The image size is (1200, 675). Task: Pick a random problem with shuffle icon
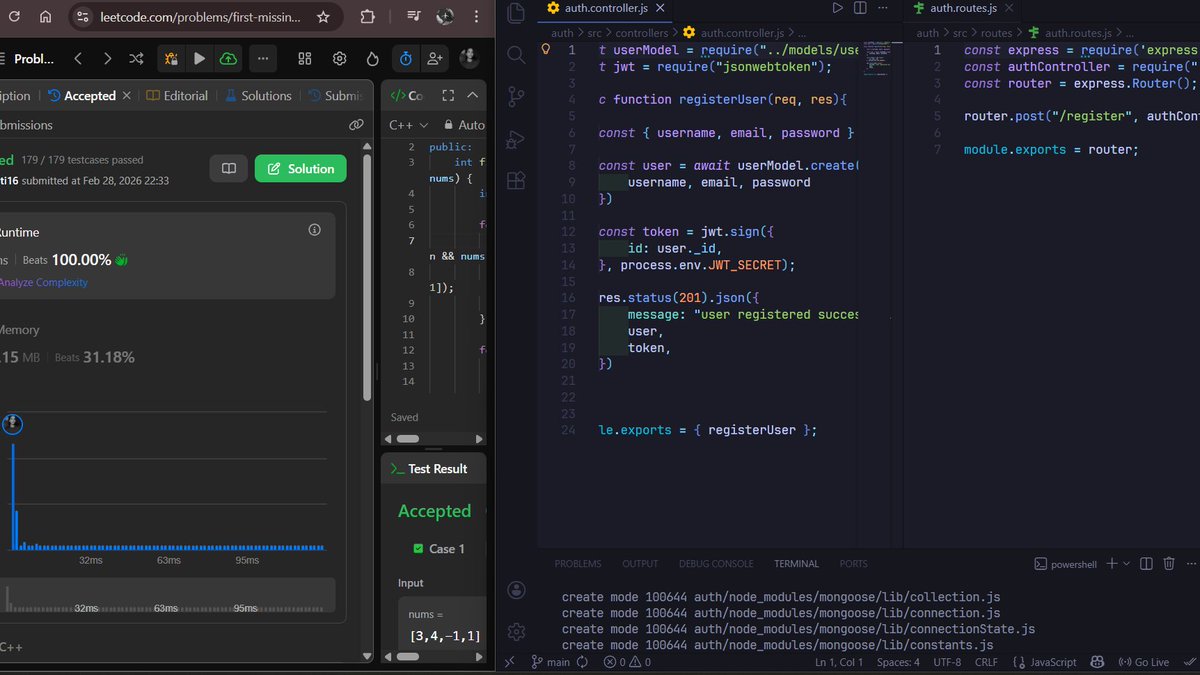coord(136,59)
